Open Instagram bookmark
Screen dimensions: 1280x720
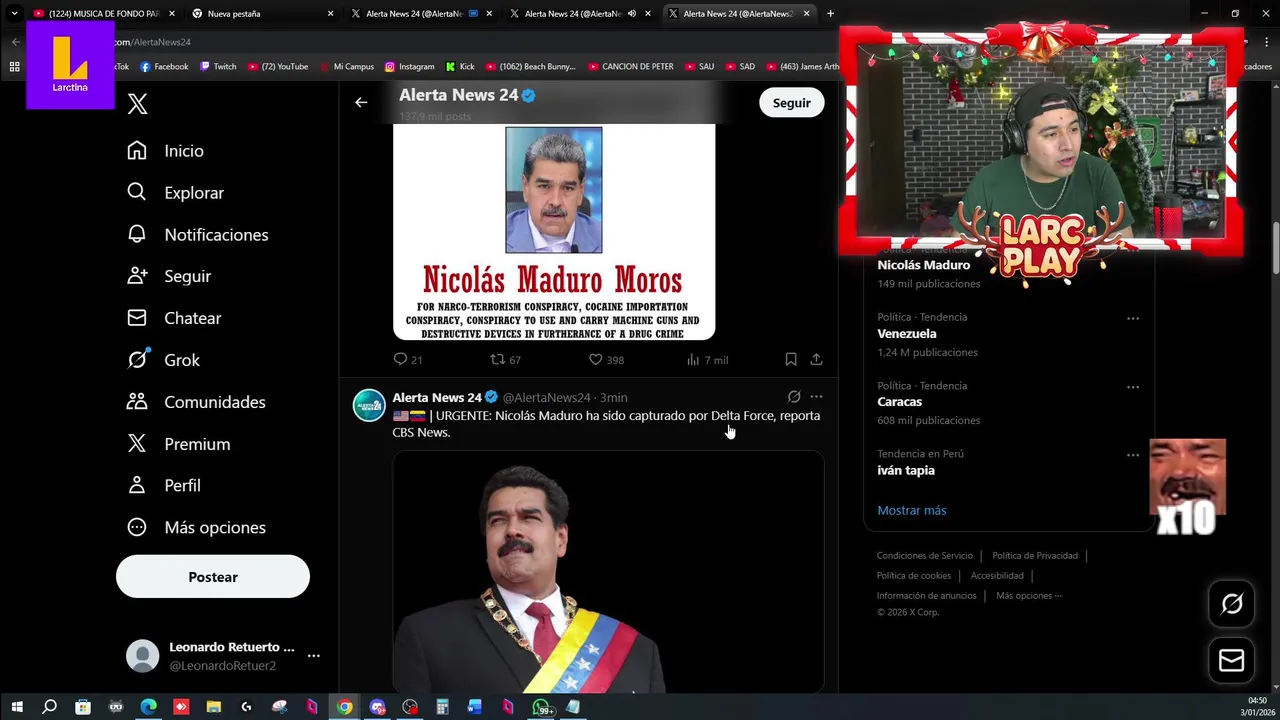pyautogui.click(x=409, y=67)
